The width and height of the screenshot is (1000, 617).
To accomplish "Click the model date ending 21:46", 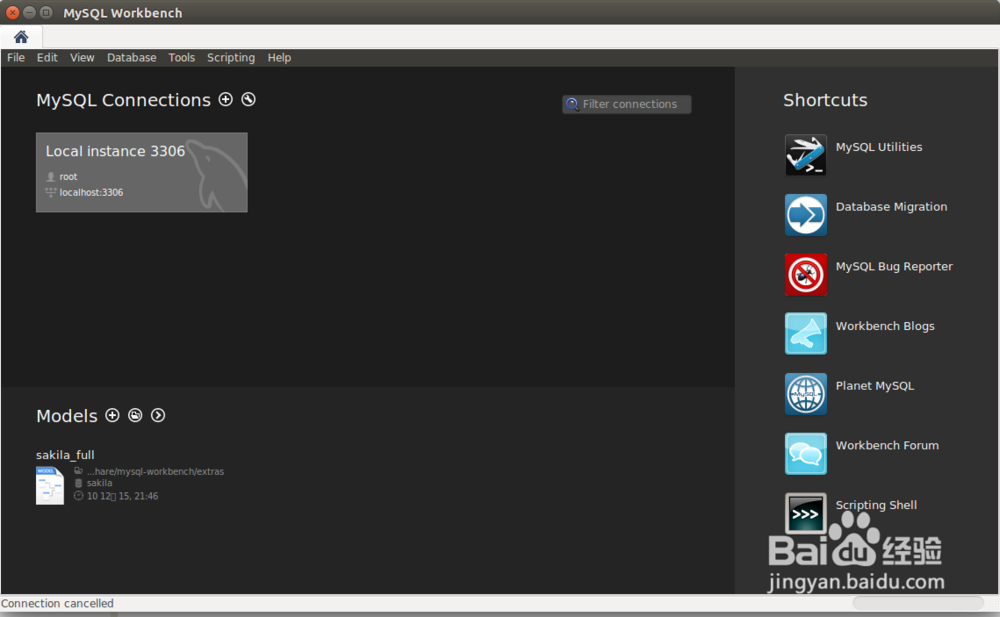I will [122, 496].
